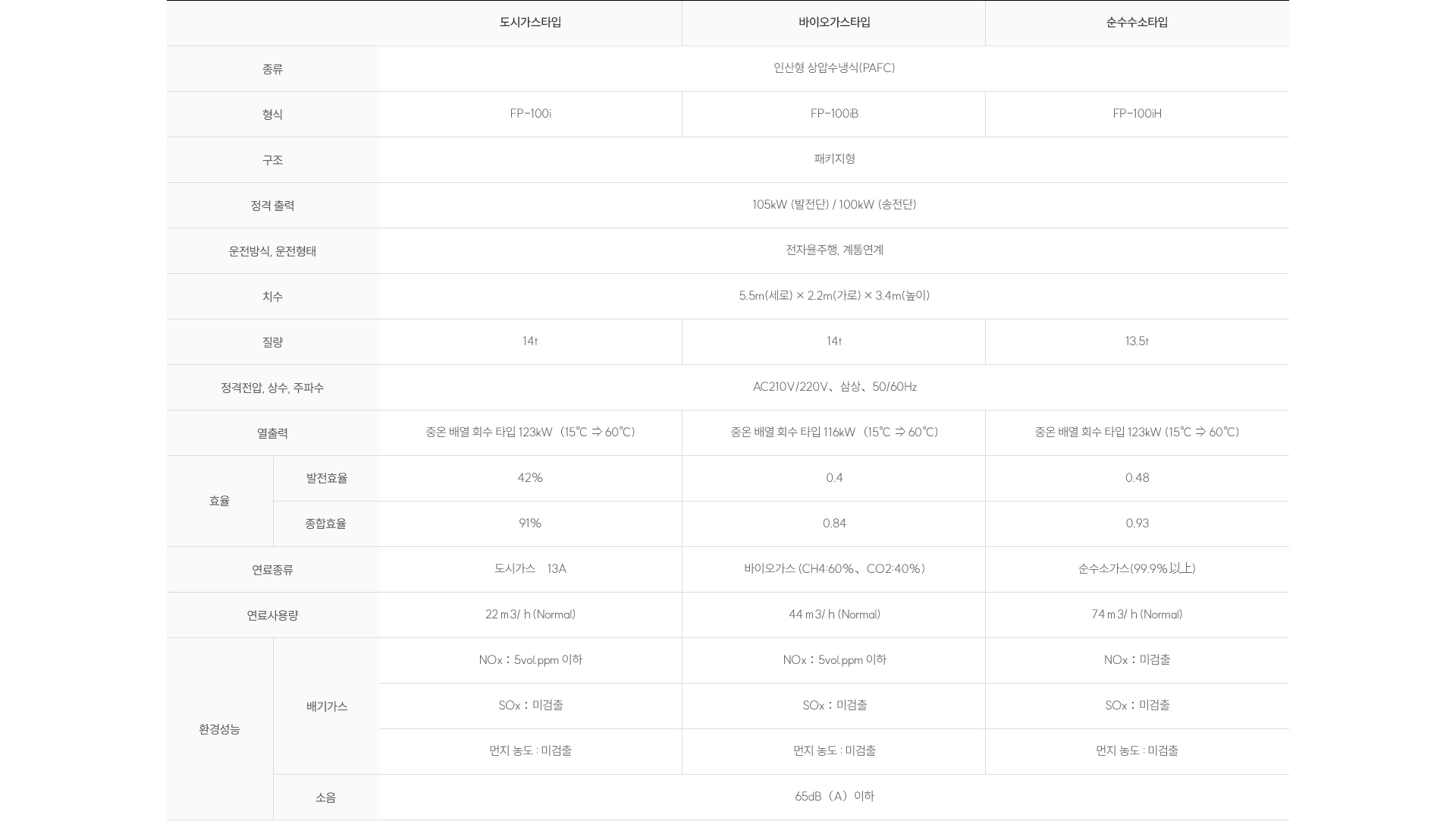1456x821 pixels.
Task: Click the 바이오가스타입 column header
Action: point(834,23)
